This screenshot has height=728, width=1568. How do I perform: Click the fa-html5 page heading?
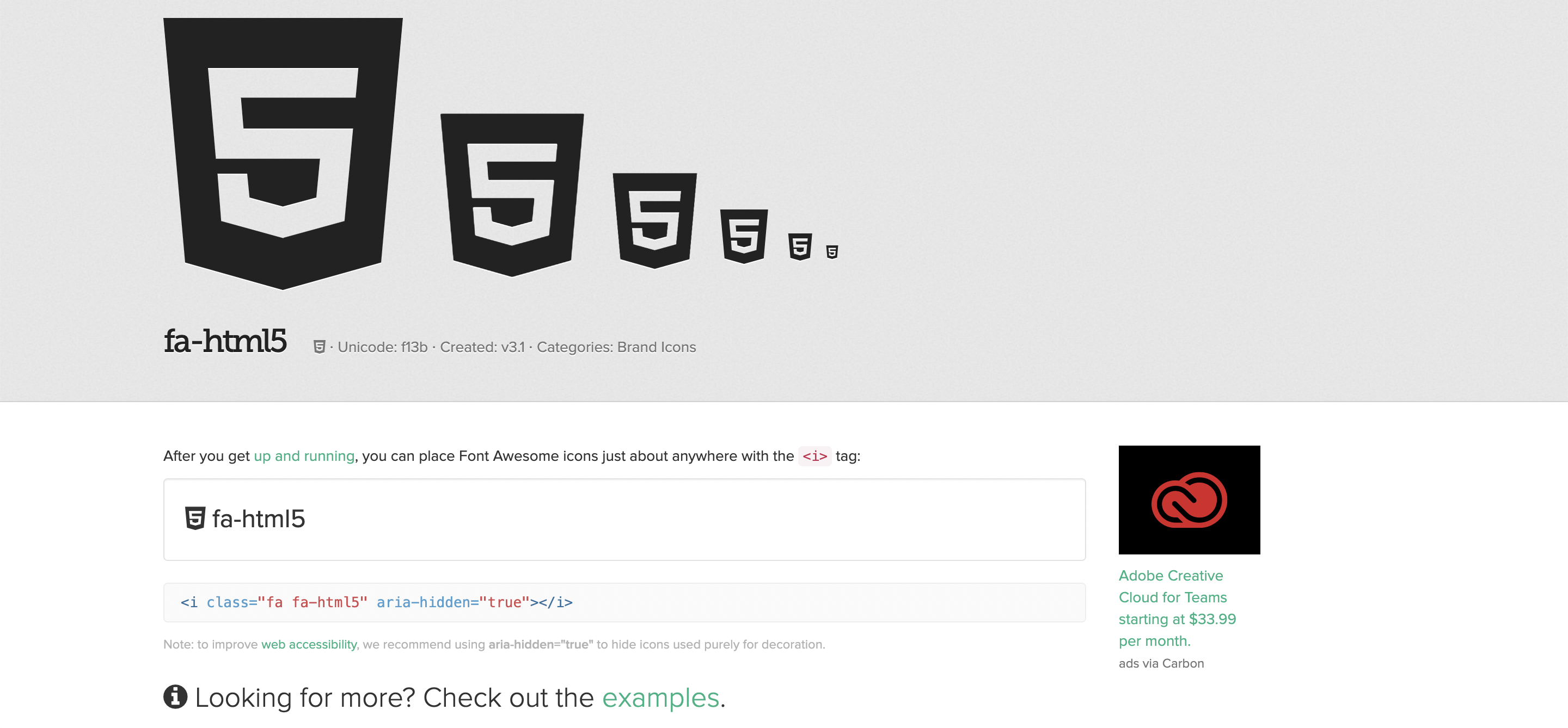[225, 341]
